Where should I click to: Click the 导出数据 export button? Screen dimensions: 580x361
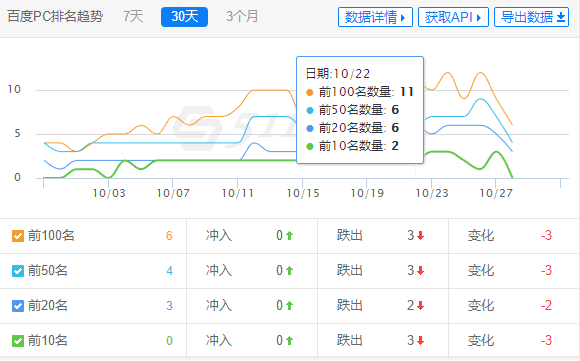click(x=532, y=17)
